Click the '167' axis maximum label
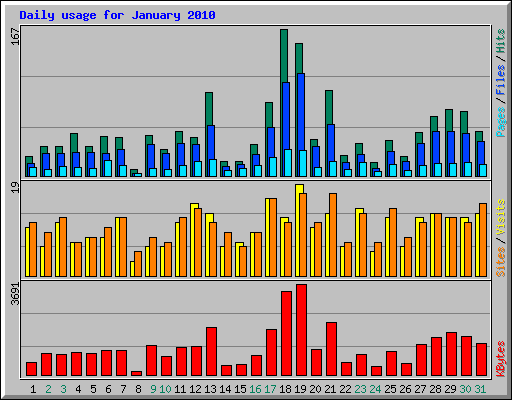Screen dimensions: 512x400 16,36
